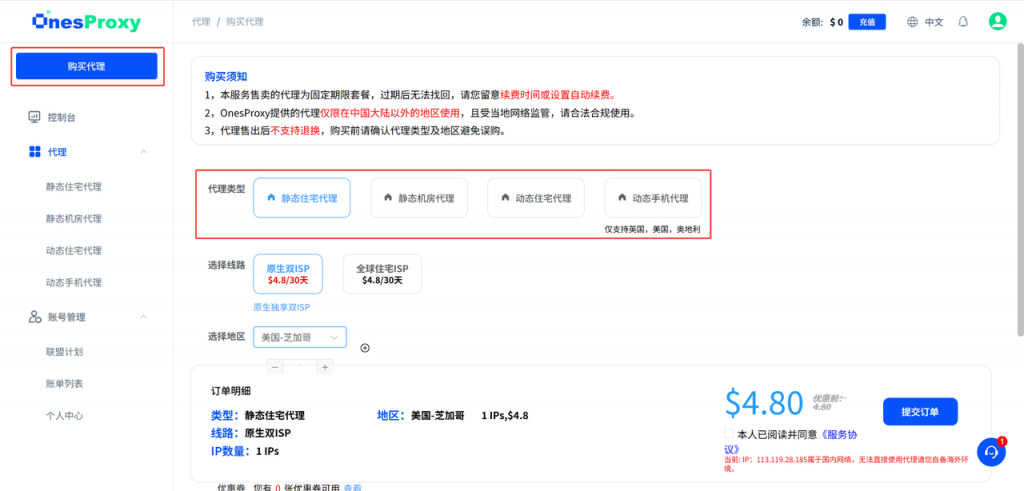Viewport: 1024px width, 491px height.
Task: Collapse the 账号管理 sidebar section
Action: pos(143,317)
